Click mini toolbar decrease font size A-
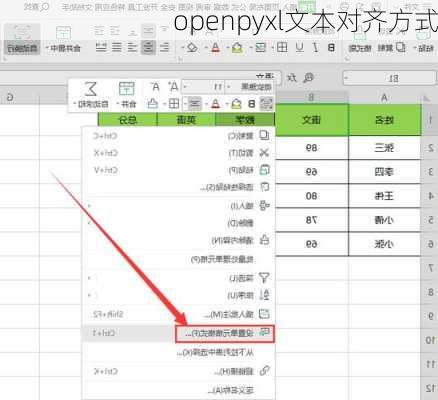The image size is (438, 400). [x=155, y=87]
